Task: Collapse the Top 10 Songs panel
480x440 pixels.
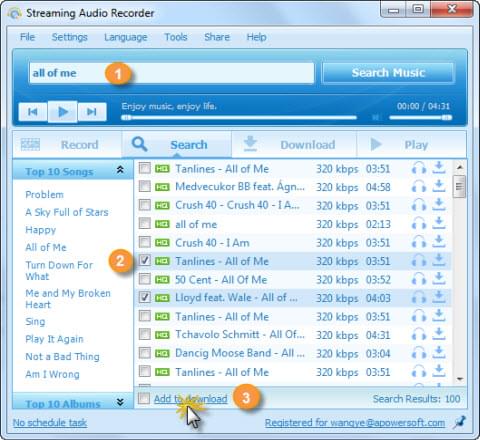Action: click(x=120, y=170)
